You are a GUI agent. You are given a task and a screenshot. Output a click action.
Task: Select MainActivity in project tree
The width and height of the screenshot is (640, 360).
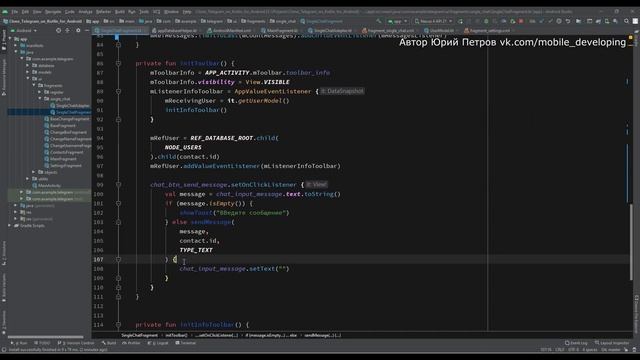click(x=46, y=186)
